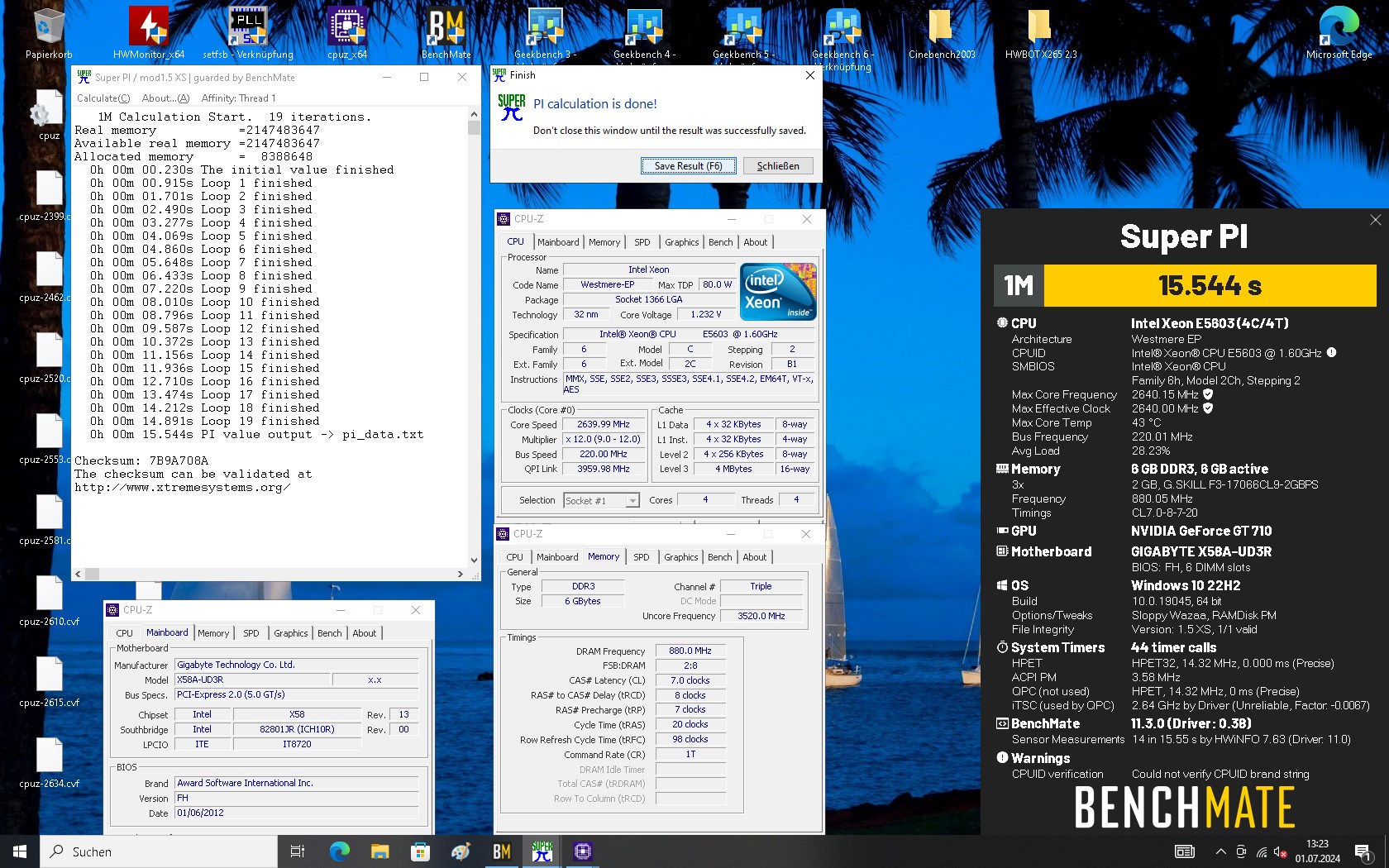This screenshot has height=868, width=1389.
Task: Open the cpuz-2610.cvf file icon
Action: pos(49,601)
